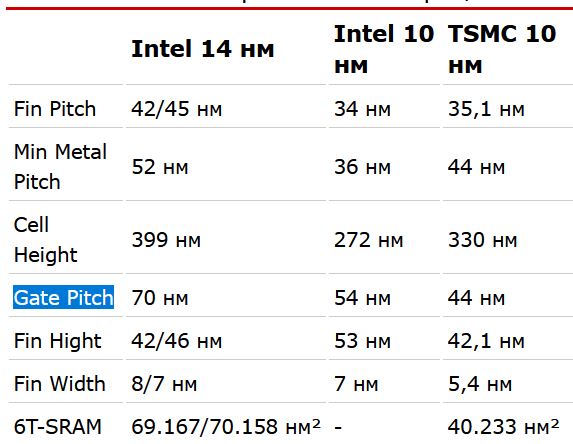
Task: Click the 42/45 нм Fin Pitch value
Action: click(x=177, y=109)
